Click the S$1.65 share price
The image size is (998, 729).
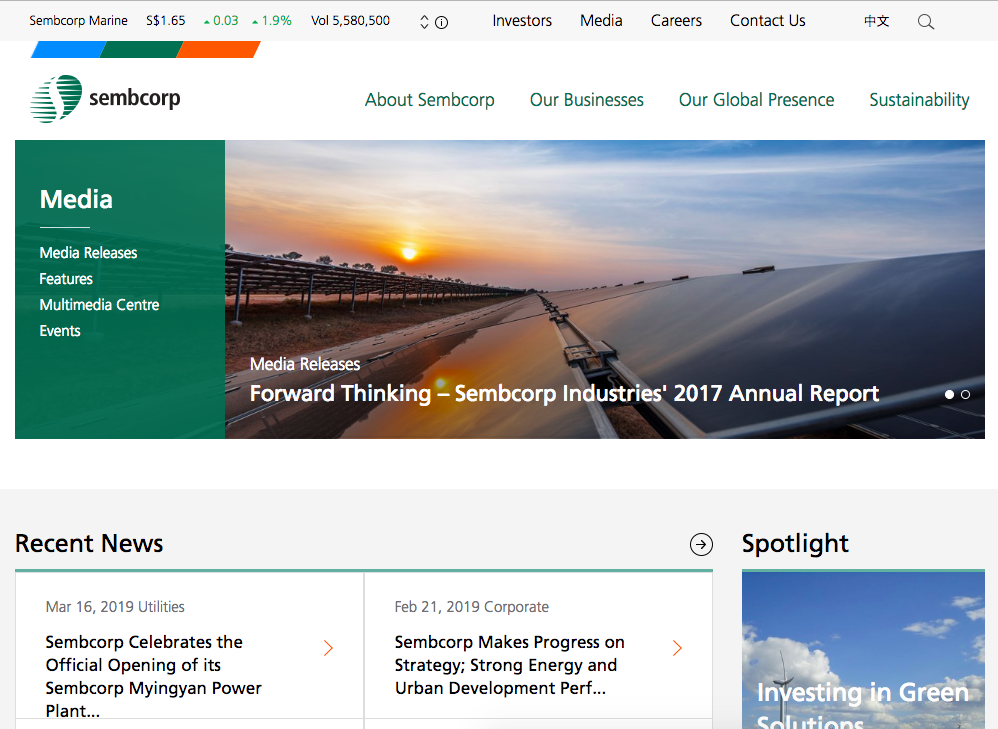click(165, 21)
